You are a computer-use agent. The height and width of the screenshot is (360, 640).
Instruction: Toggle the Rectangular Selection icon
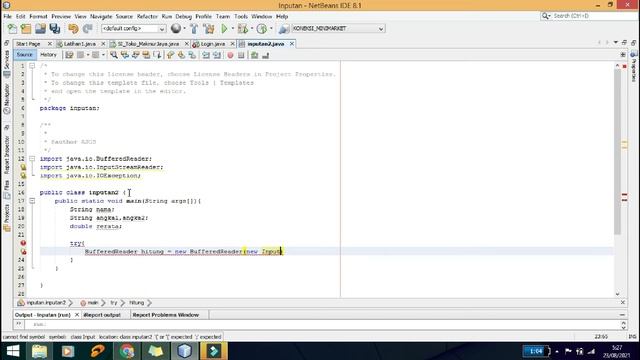tap(157, 55)
